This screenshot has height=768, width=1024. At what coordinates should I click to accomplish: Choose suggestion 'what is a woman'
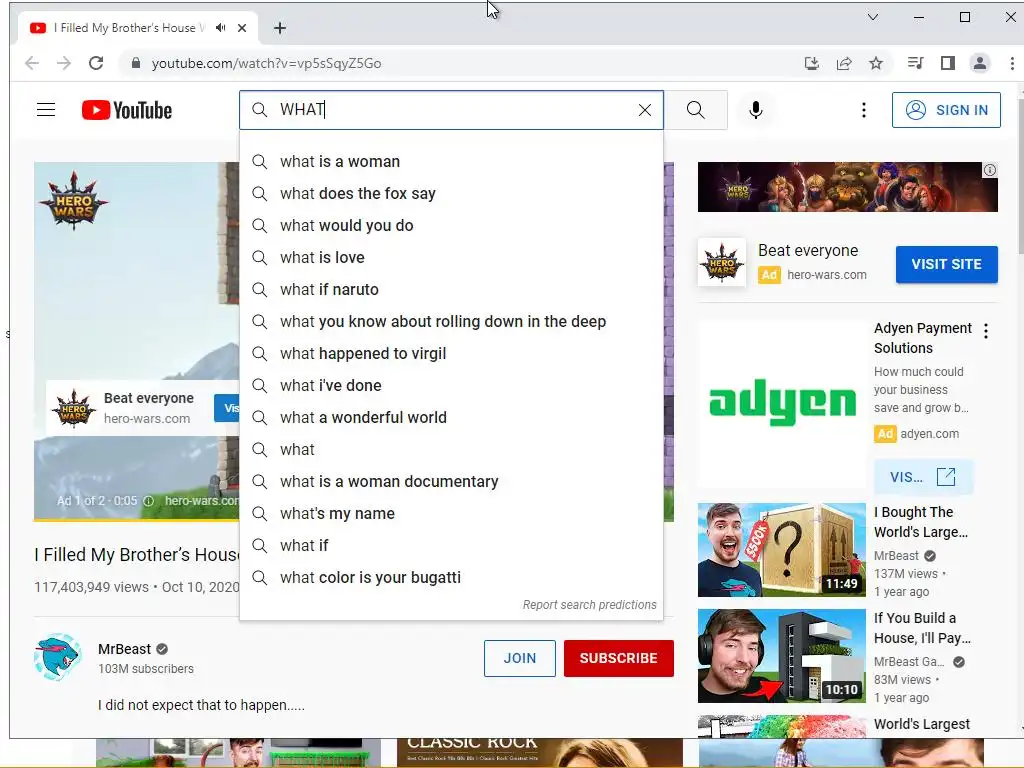(451, 161)
